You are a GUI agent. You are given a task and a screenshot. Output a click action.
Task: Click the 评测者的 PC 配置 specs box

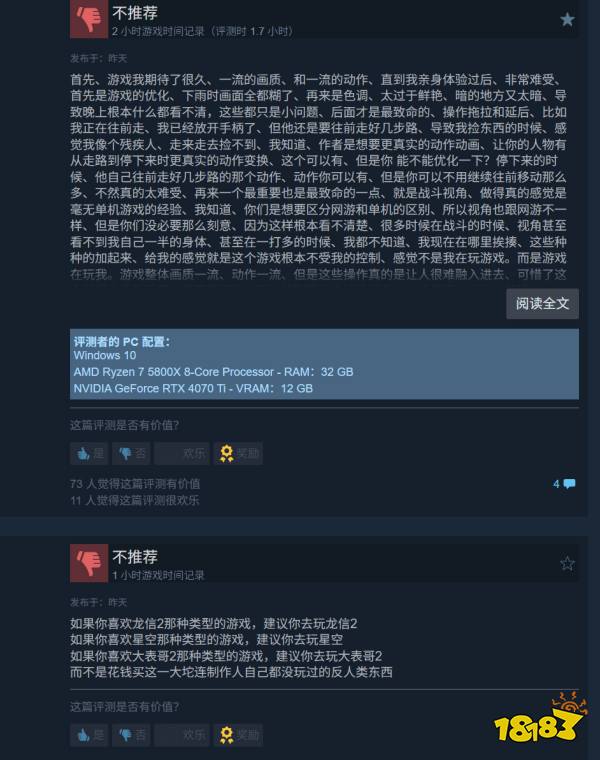tap(324, 364)
